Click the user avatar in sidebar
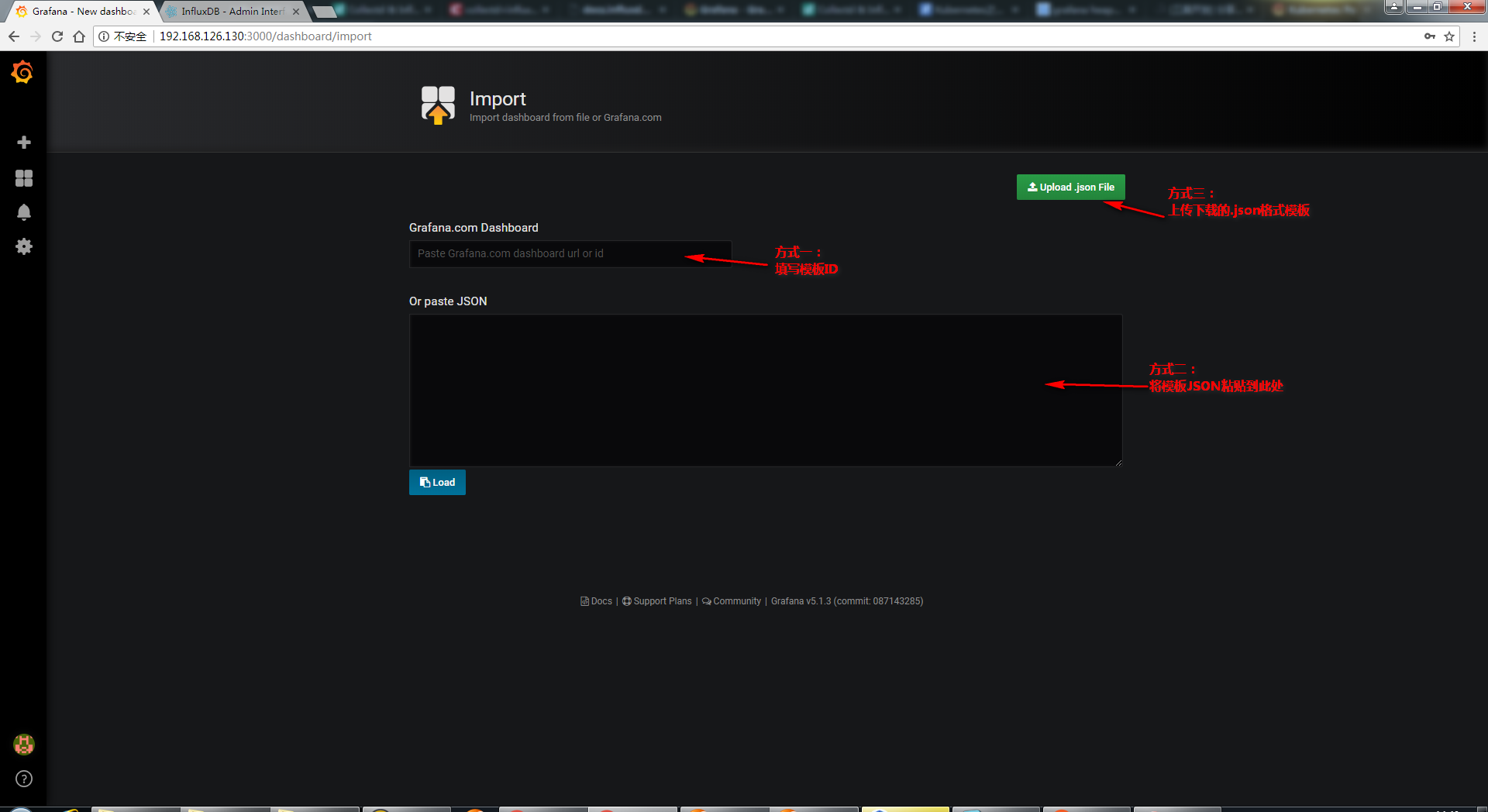 pyautogui.click(x=24, y=745)
